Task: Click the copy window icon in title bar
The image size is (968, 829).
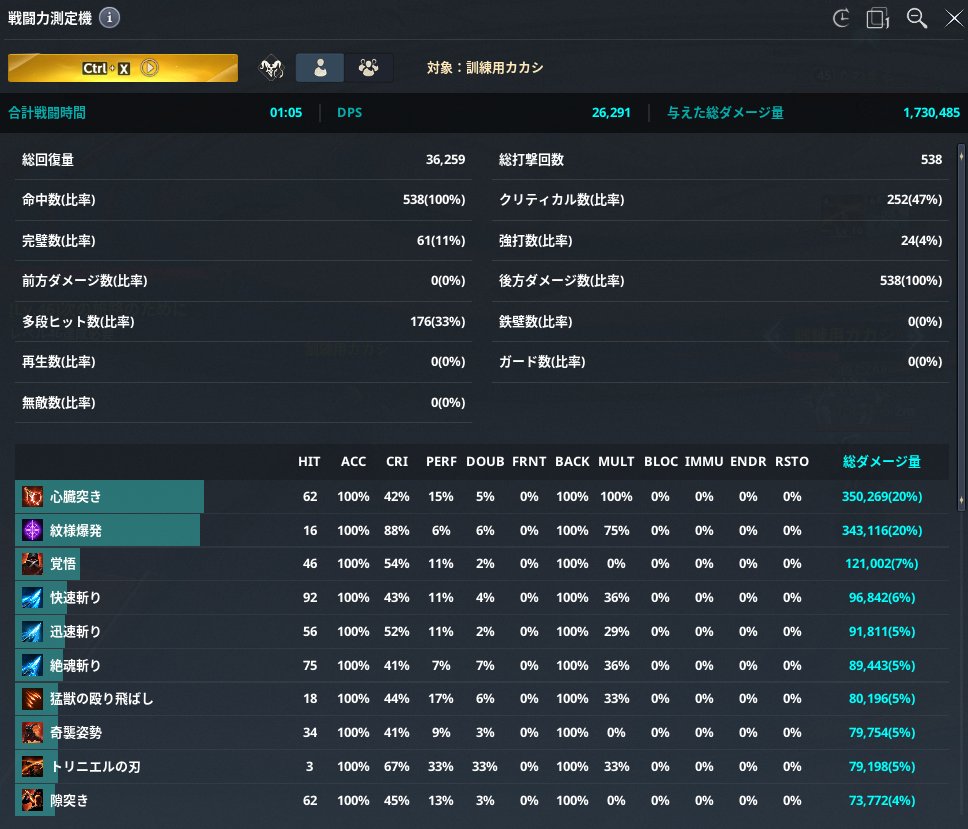Action: (x=877, y=18)
